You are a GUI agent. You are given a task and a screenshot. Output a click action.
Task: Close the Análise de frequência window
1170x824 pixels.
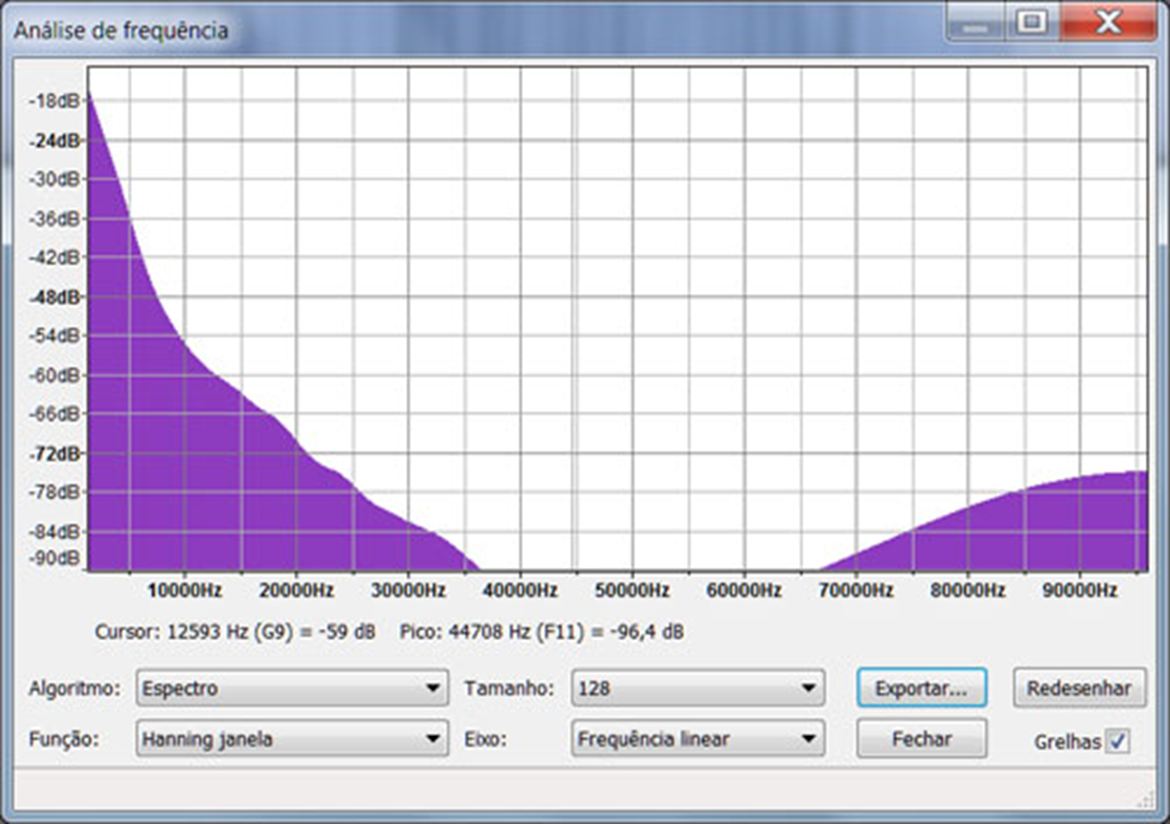point(1108,22)
